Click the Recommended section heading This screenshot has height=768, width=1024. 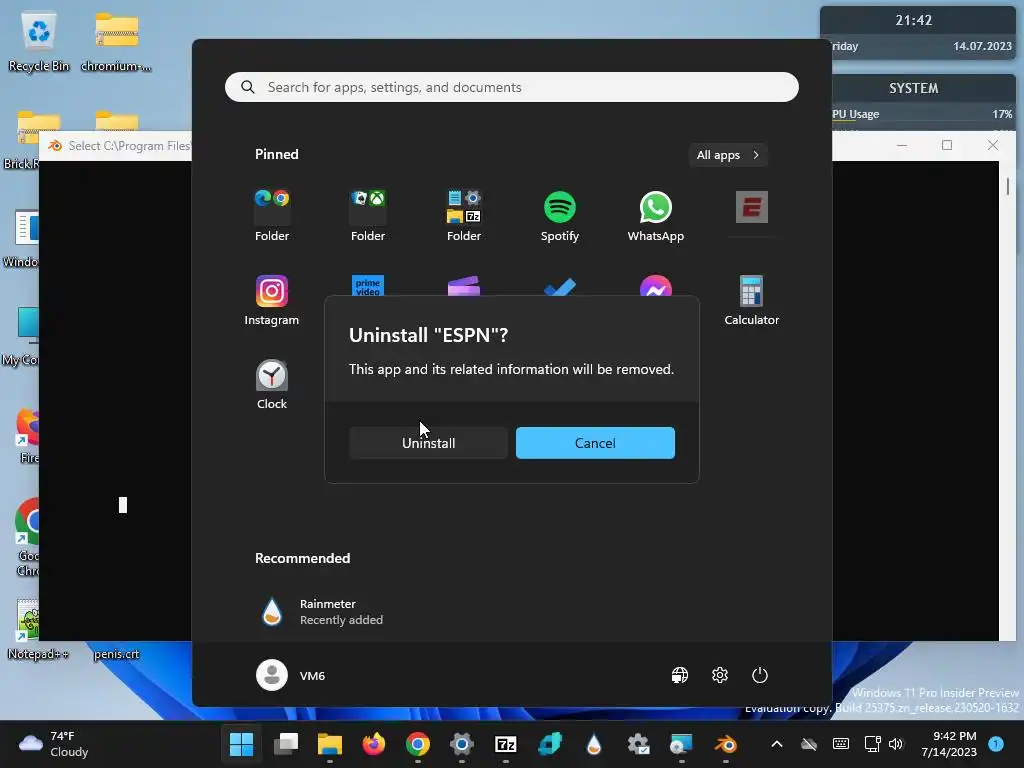[x=302, y=558]
